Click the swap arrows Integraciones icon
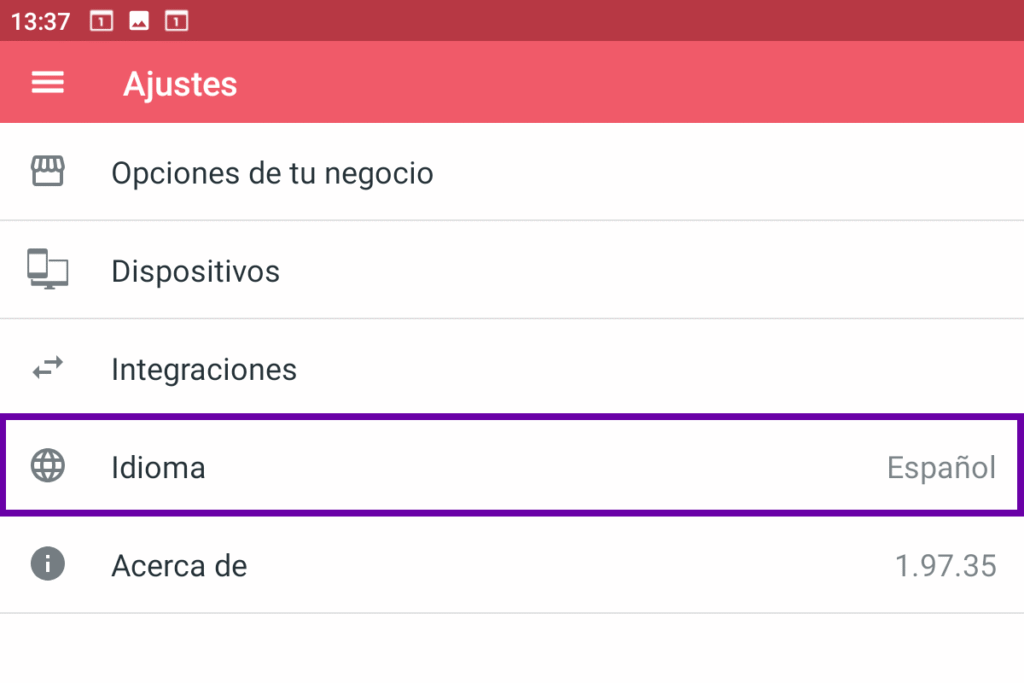 (x=47, y=369)
